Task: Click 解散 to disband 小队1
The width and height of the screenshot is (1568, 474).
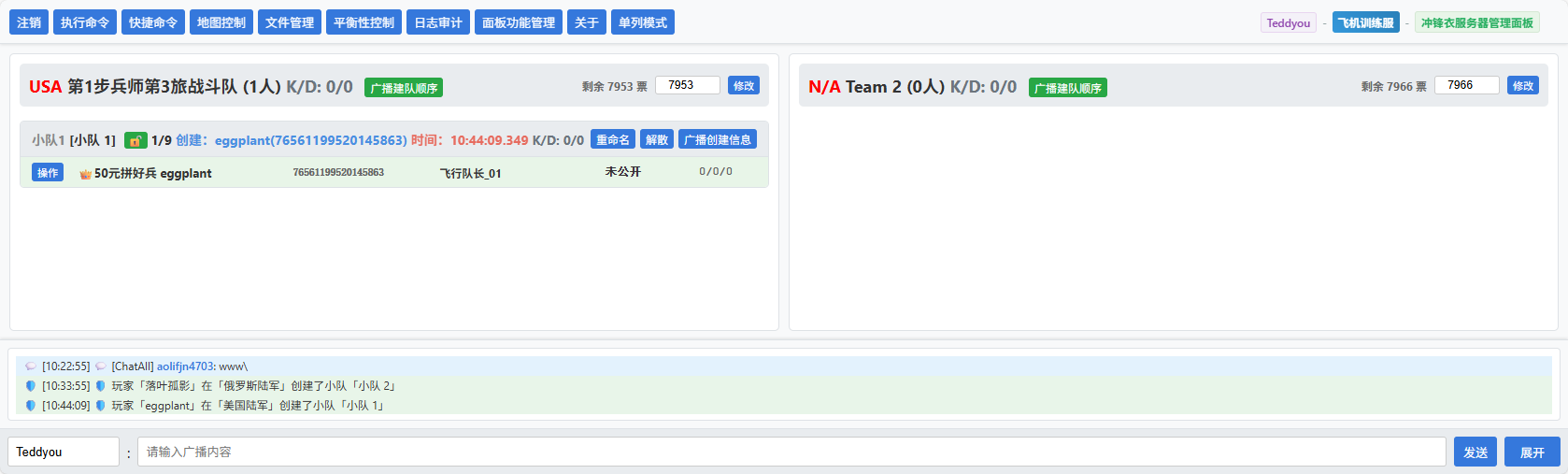Action: pyautogui.click(x=657, y=140)
